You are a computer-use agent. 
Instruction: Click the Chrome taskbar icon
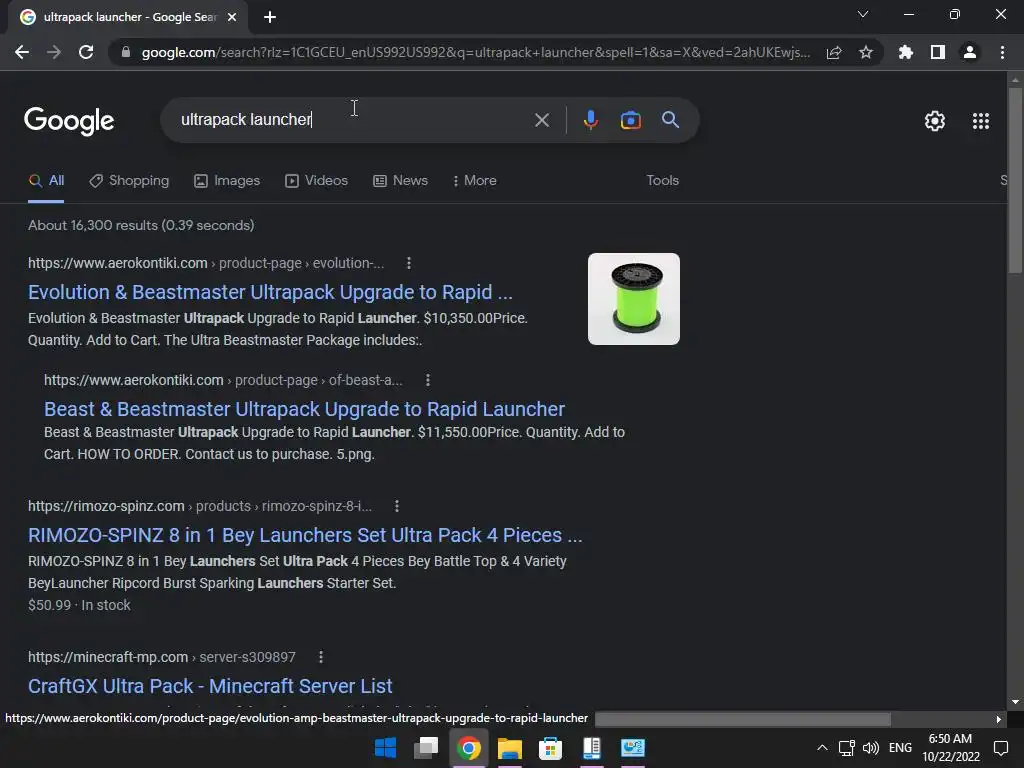pyautogui.click(x=468, y=748)
